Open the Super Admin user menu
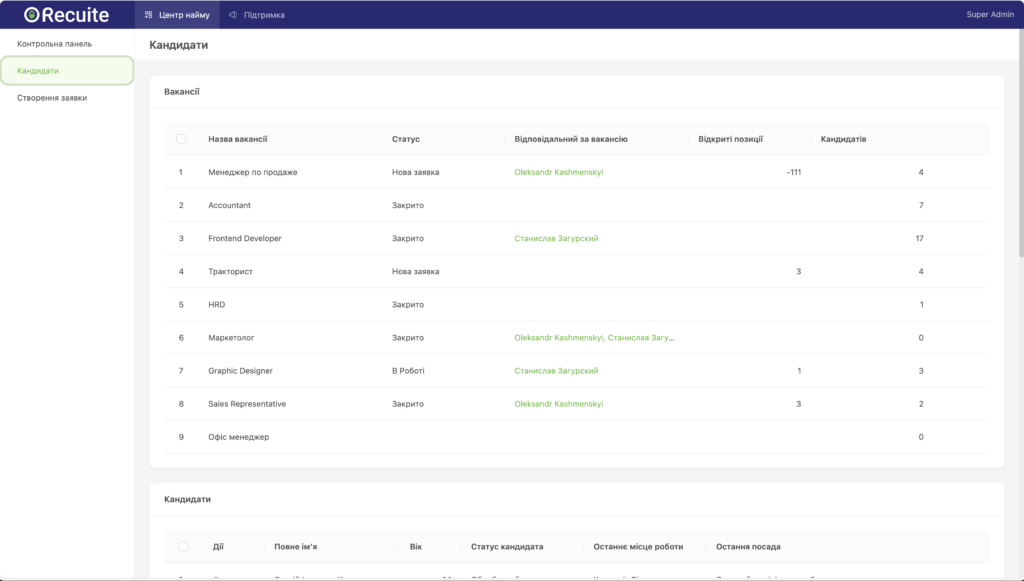This screenshot has width=1024, height=581. coord(989,15)
